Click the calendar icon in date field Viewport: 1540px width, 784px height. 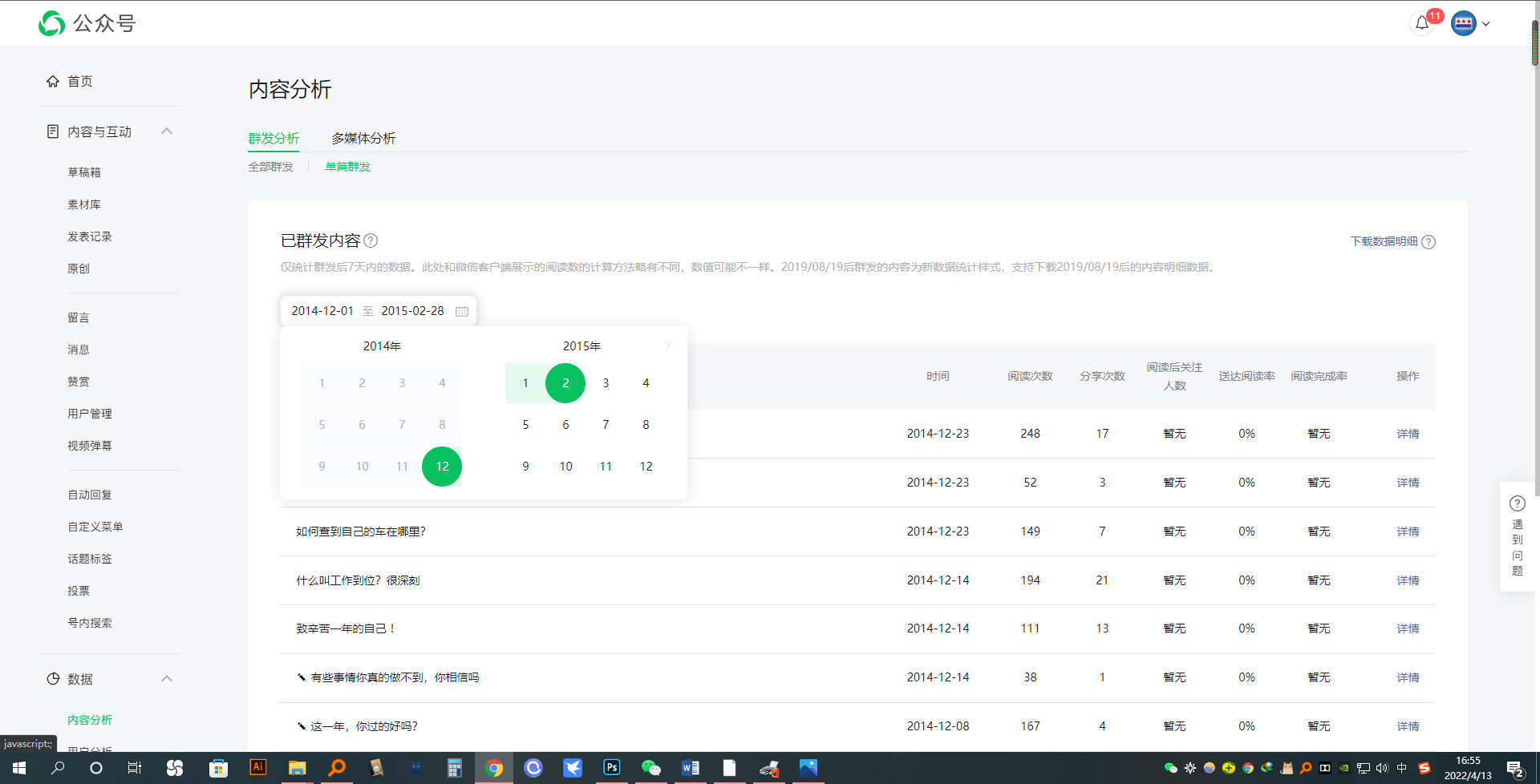point(462,311)
